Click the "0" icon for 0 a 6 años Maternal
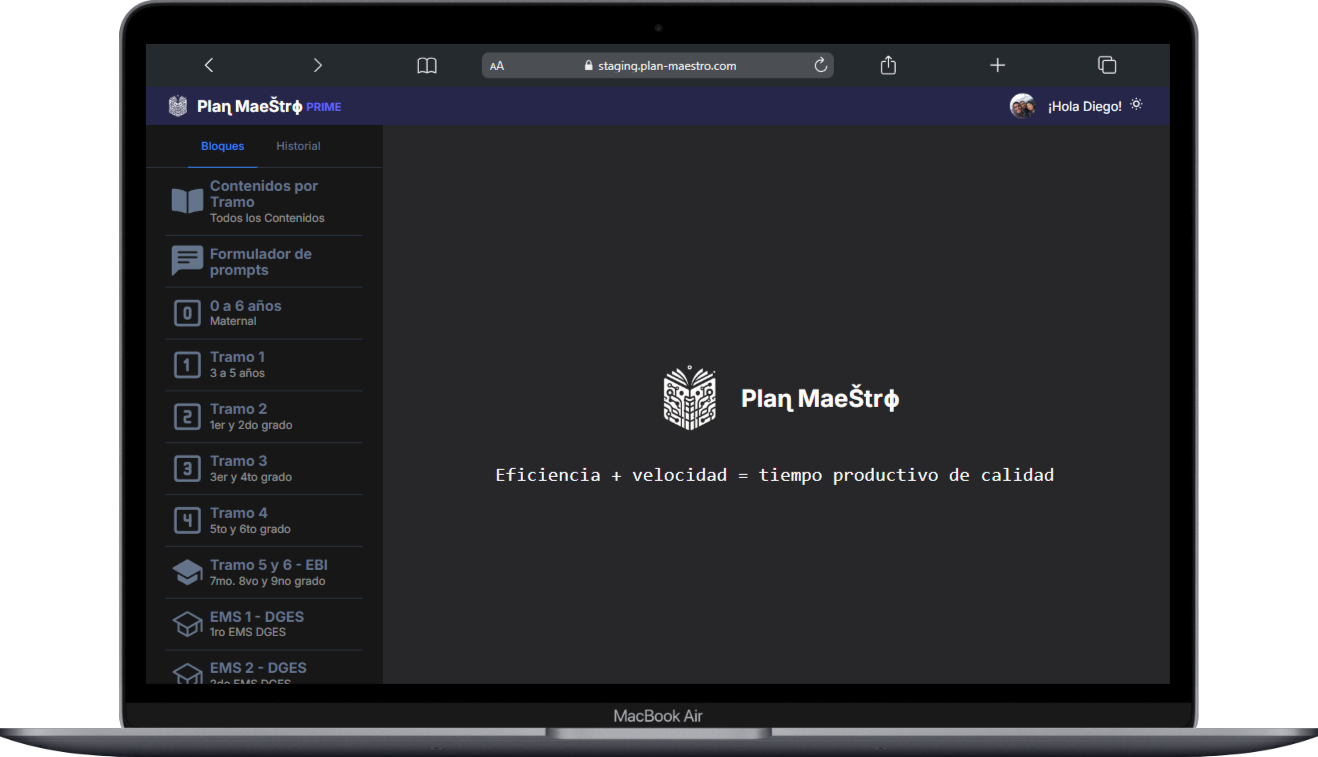 [186, 312]
